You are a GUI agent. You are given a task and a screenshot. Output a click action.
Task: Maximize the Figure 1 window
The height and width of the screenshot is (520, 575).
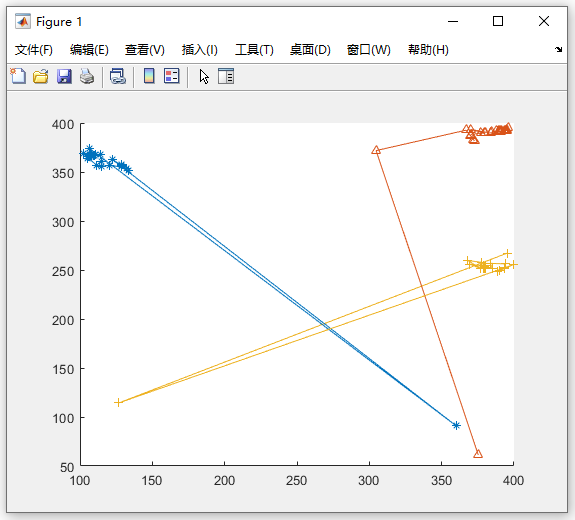(498, 21)
